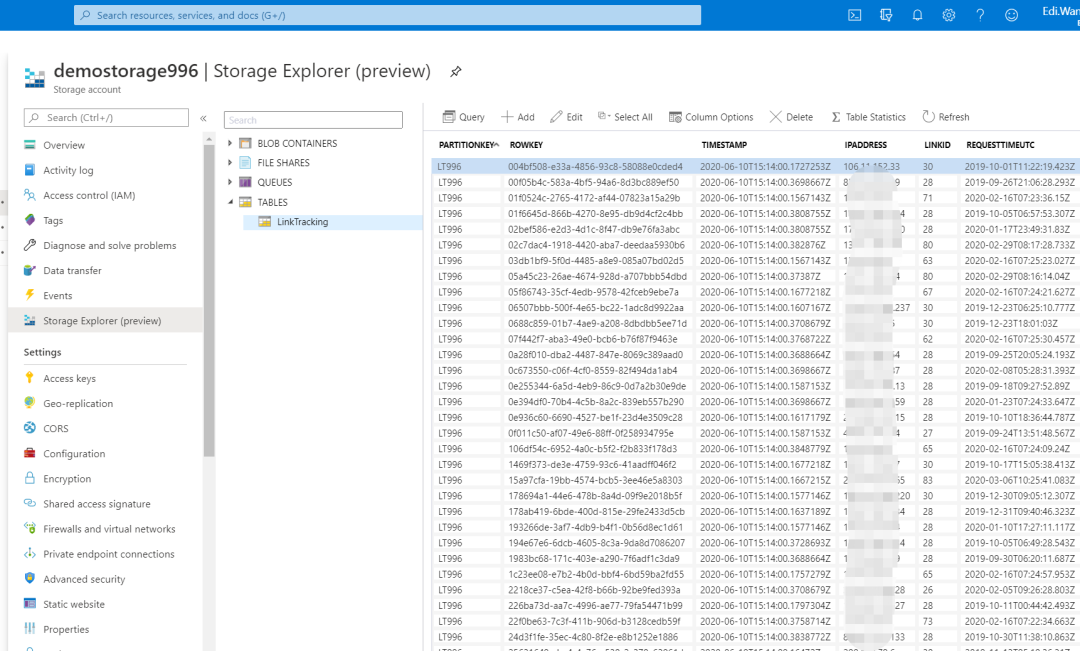Open Column Options
The height and width of the screenshot is (651, 1080).
click(712, 117)
